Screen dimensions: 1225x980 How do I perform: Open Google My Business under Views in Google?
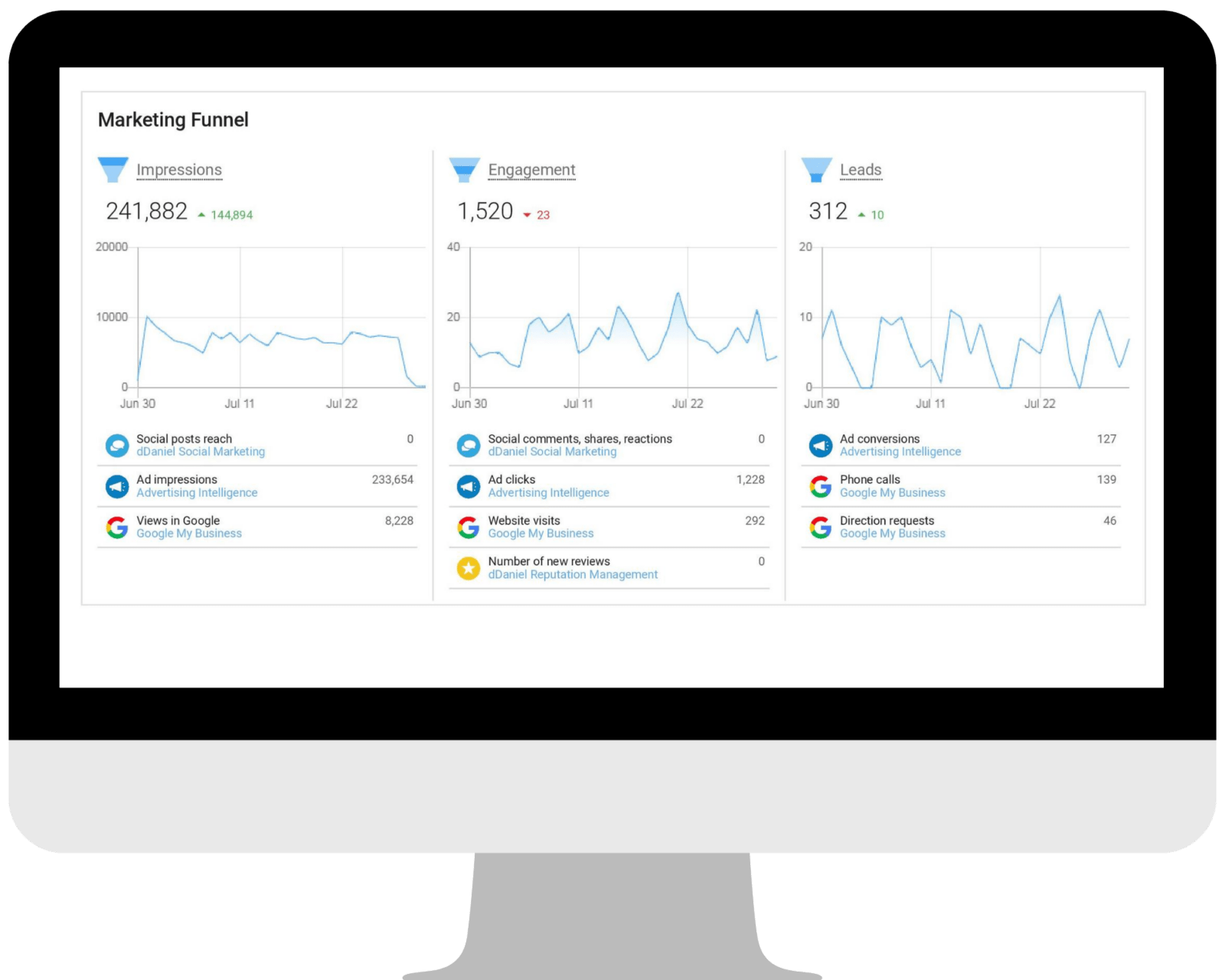coord(189,534)
